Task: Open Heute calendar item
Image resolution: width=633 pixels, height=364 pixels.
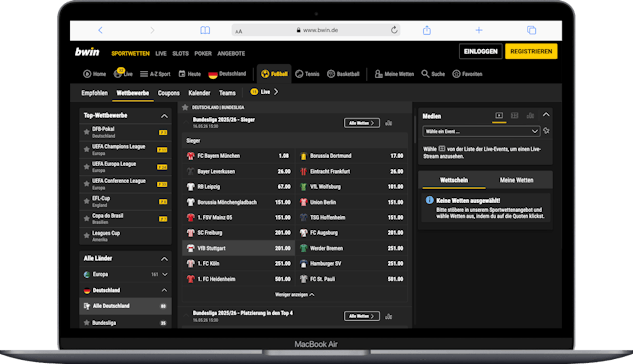Action: tap(189, 74)
